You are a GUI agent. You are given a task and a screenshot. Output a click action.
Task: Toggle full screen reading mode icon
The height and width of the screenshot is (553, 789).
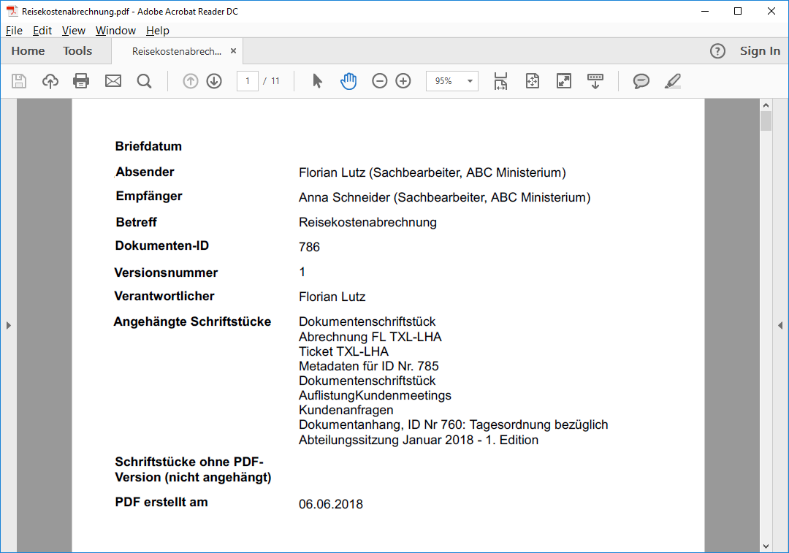[x=564, y=81]
